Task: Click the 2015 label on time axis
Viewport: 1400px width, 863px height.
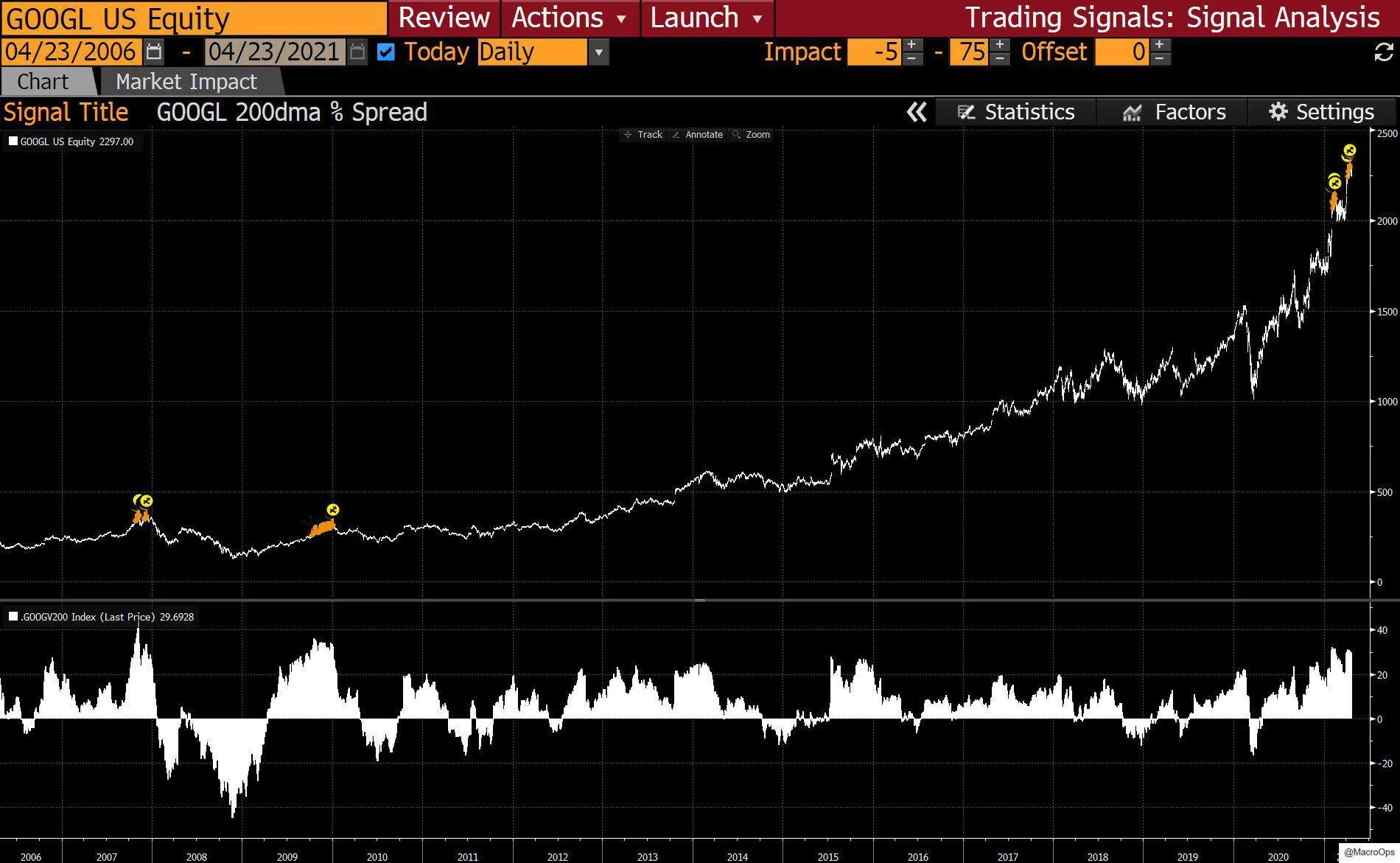Action: (827, 856)
